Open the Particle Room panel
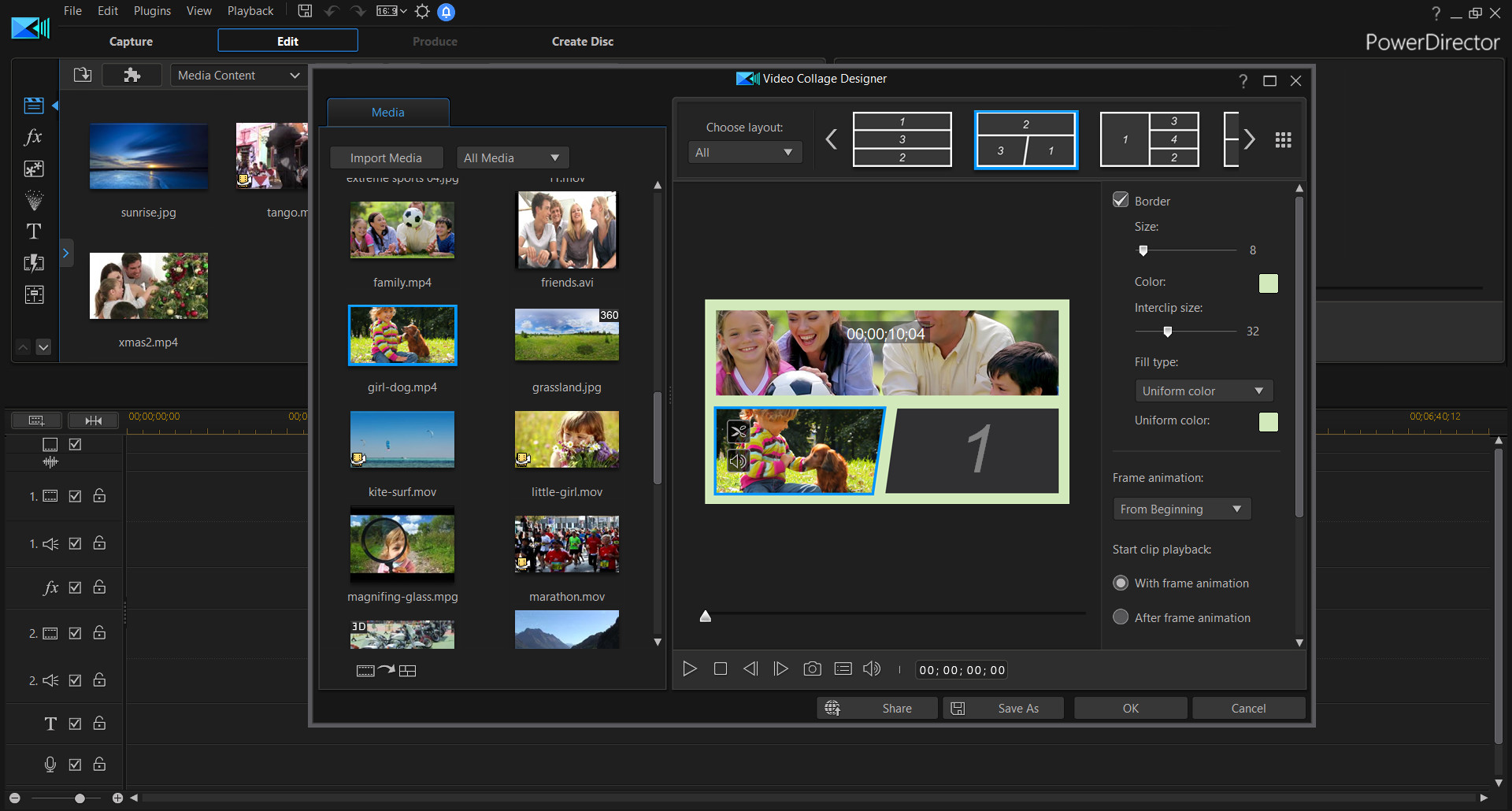Viewport: 1512px width, 811px height. 34,200
